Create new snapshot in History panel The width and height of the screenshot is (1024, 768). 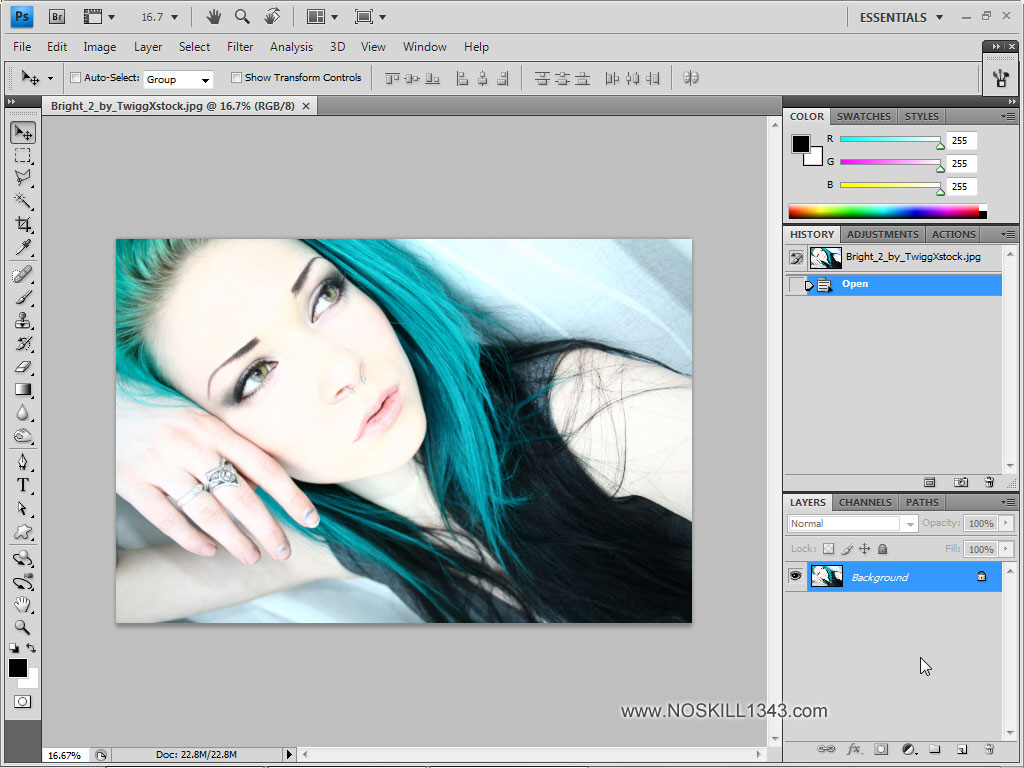pos(961,482)
